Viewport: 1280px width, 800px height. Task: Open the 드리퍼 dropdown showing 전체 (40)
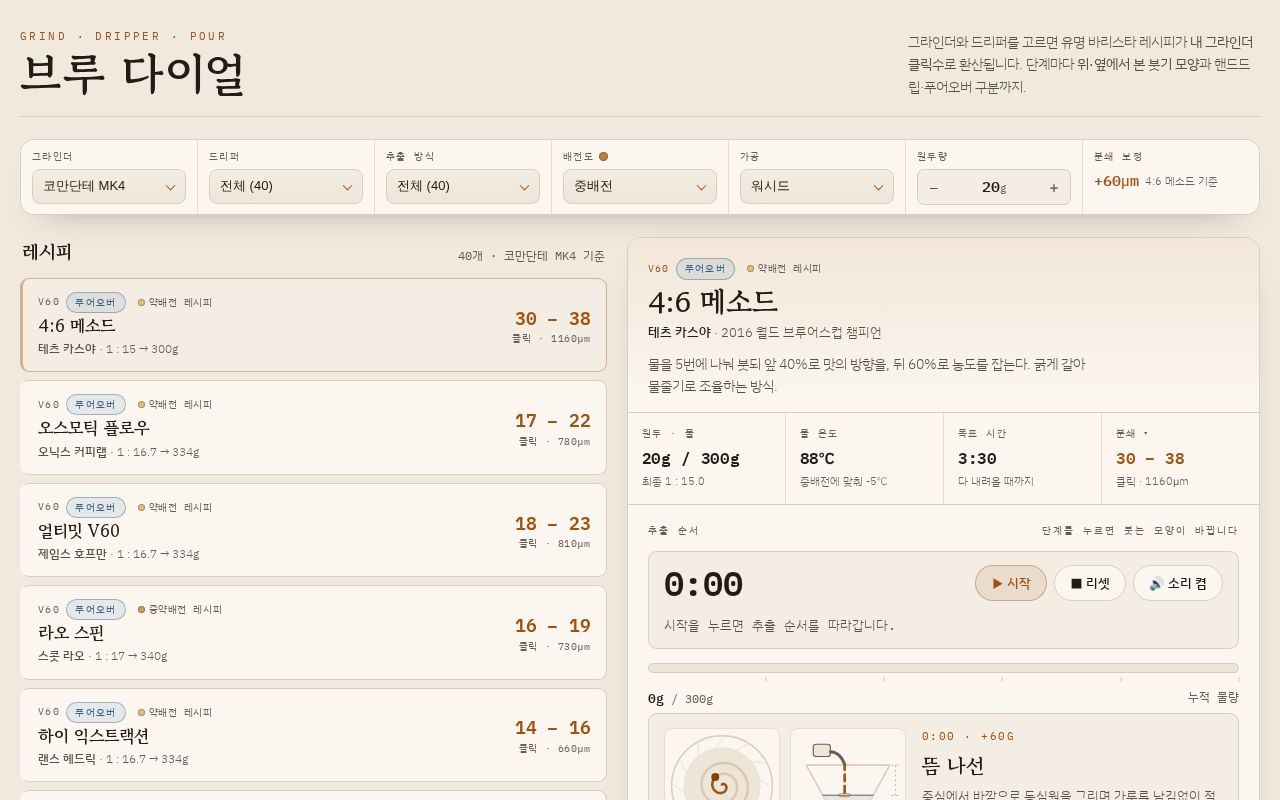click(286, 186)
